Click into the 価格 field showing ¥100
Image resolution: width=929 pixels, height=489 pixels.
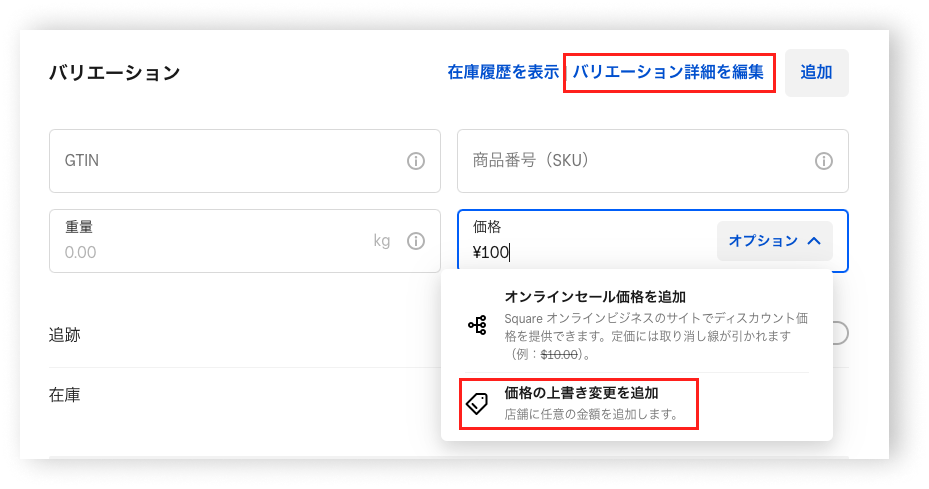(587, 241)
